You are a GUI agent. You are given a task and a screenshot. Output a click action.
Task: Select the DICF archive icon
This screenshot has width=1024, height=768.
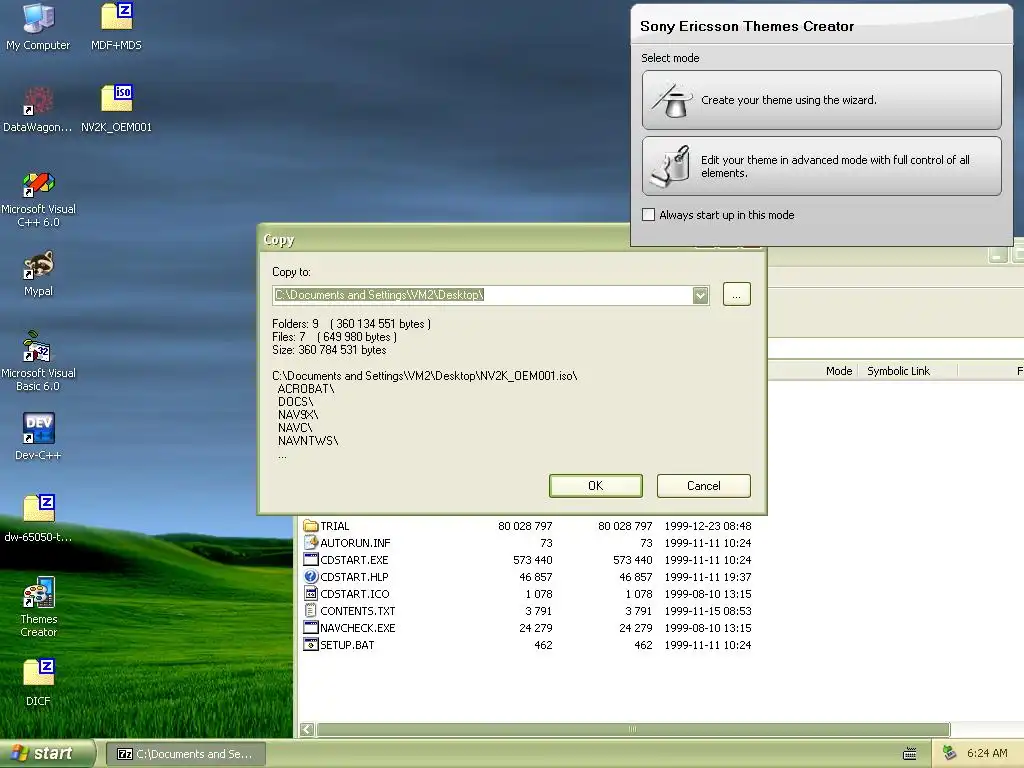[x=38, y=682]
